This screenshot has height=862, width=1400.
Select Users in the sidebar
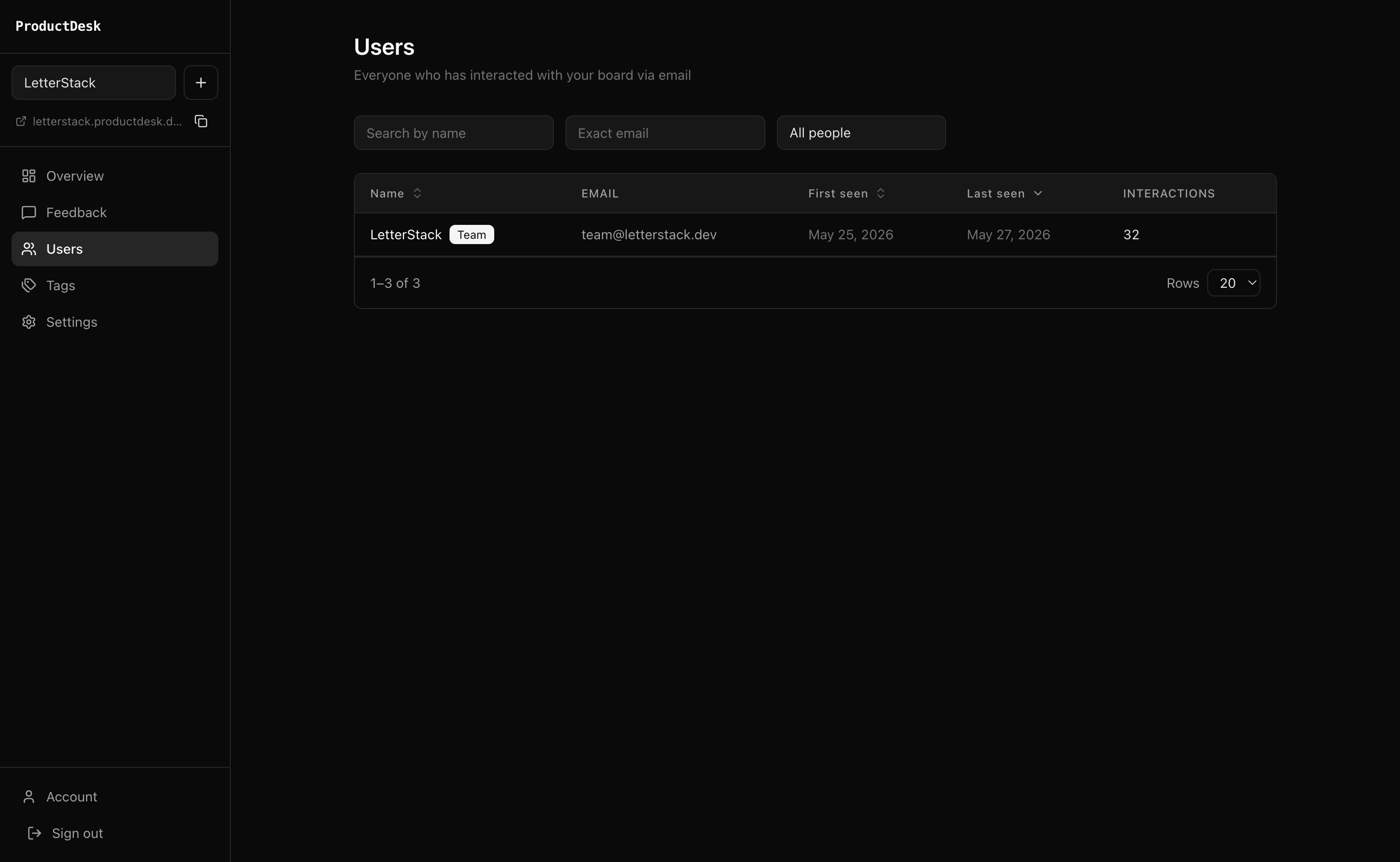click(x=114, y=249)
